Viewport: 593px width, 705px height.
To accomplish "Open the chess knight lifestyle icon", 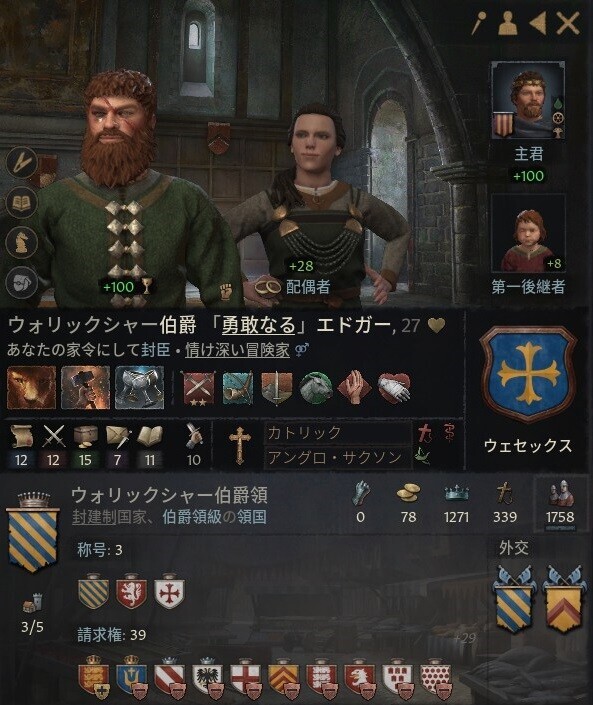I will 21,243.
